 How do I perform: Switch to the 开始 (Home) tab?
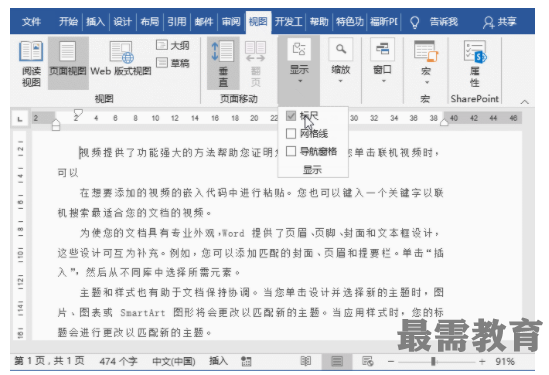point(68,22)
